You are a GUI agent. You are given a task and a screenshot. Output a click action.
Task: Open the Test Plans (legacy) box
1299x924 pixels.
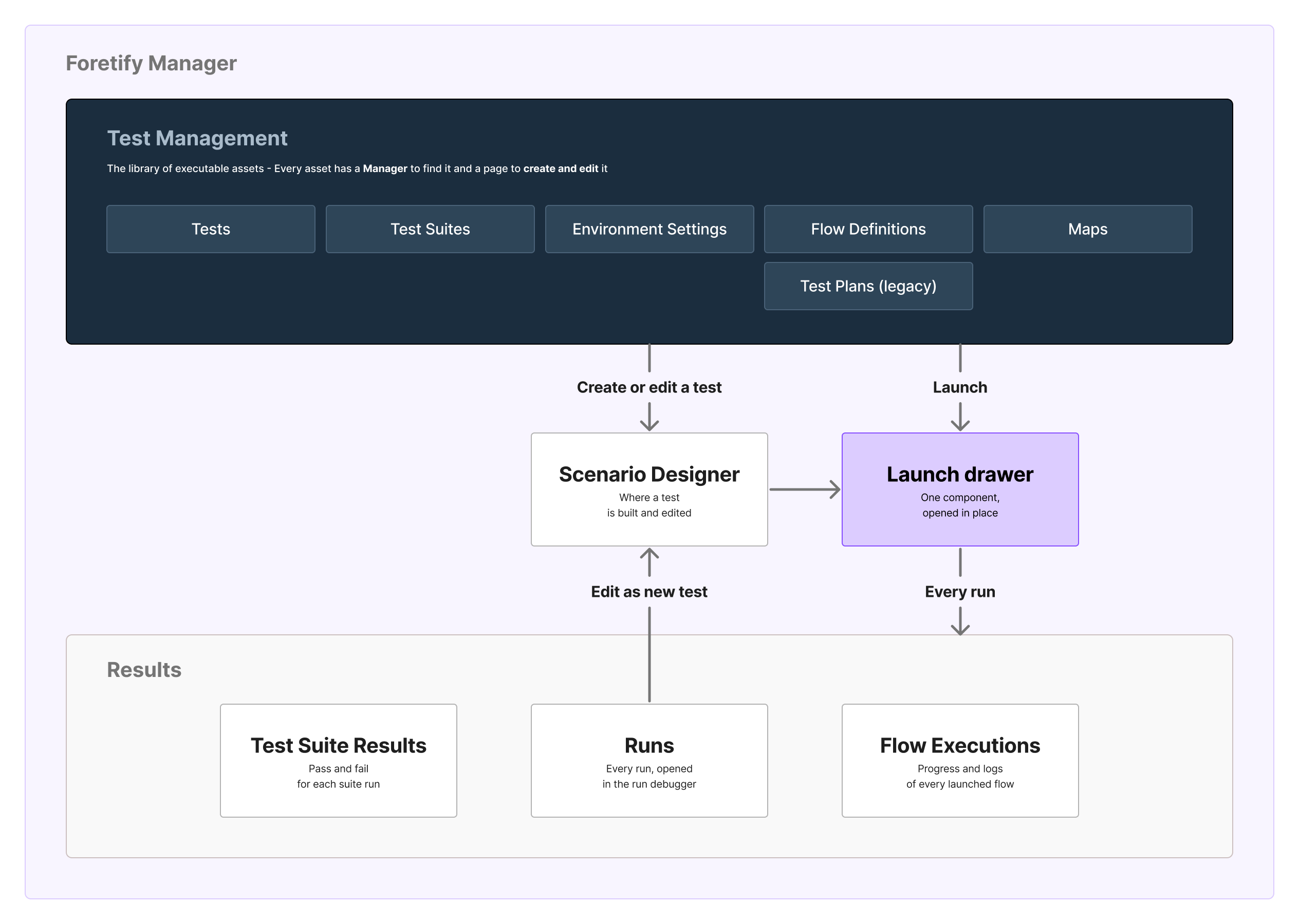(x=868, y=286)
